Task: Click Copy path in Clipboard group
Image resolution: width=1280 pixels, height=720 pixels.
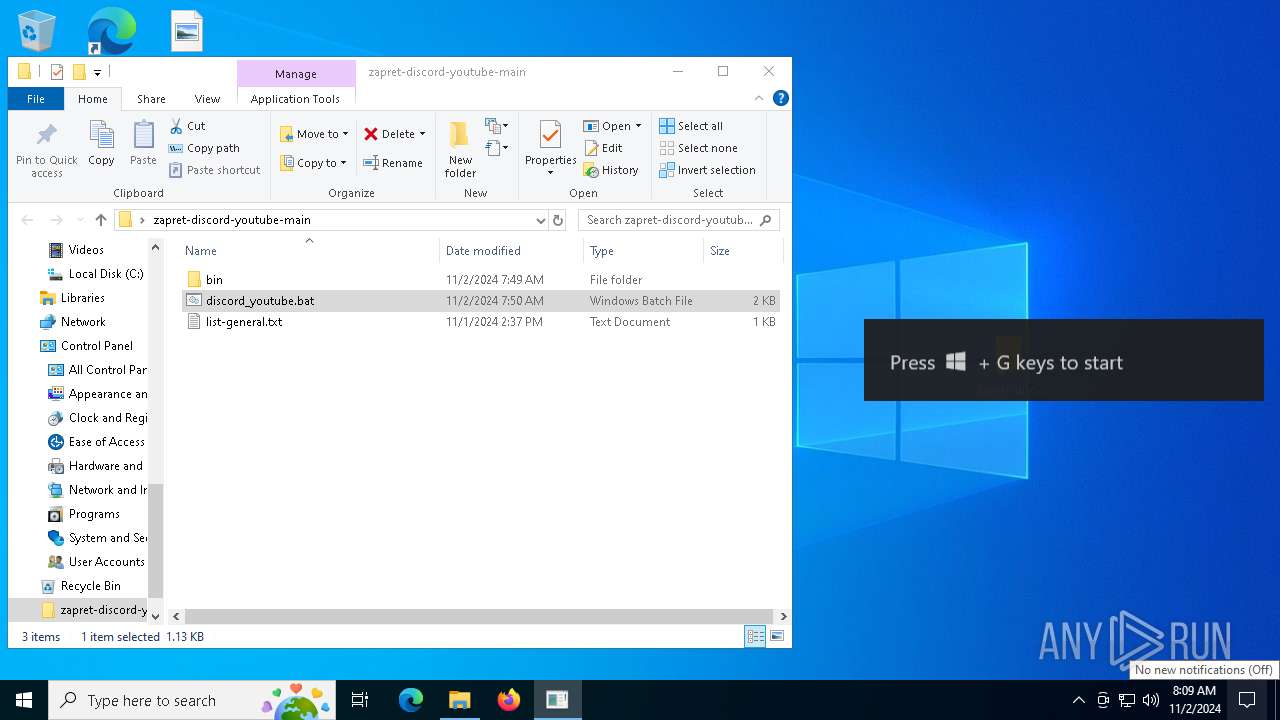Action: (204, 148)
